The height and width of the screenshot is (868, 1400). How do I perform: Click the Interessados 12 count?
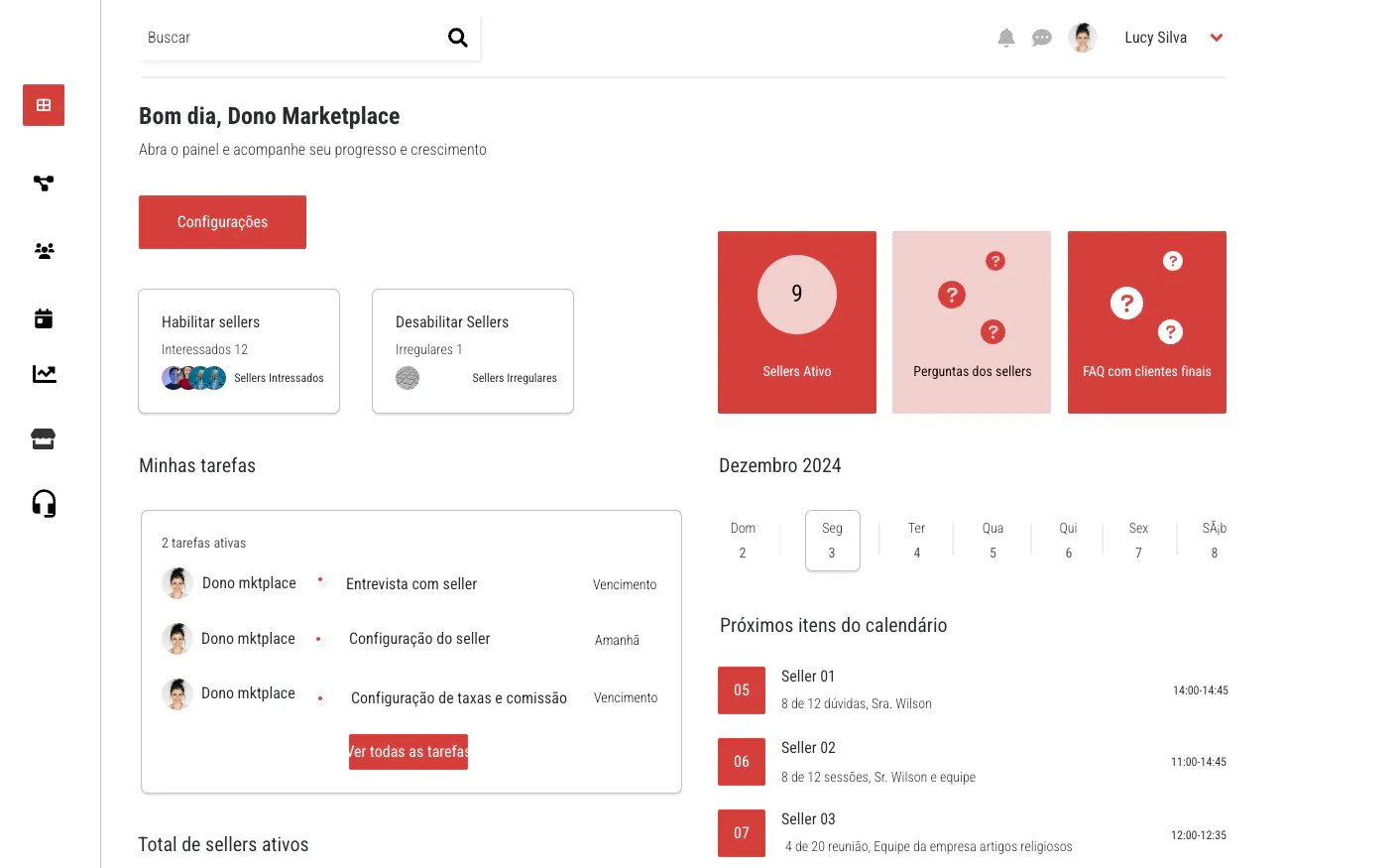point(205,350)
